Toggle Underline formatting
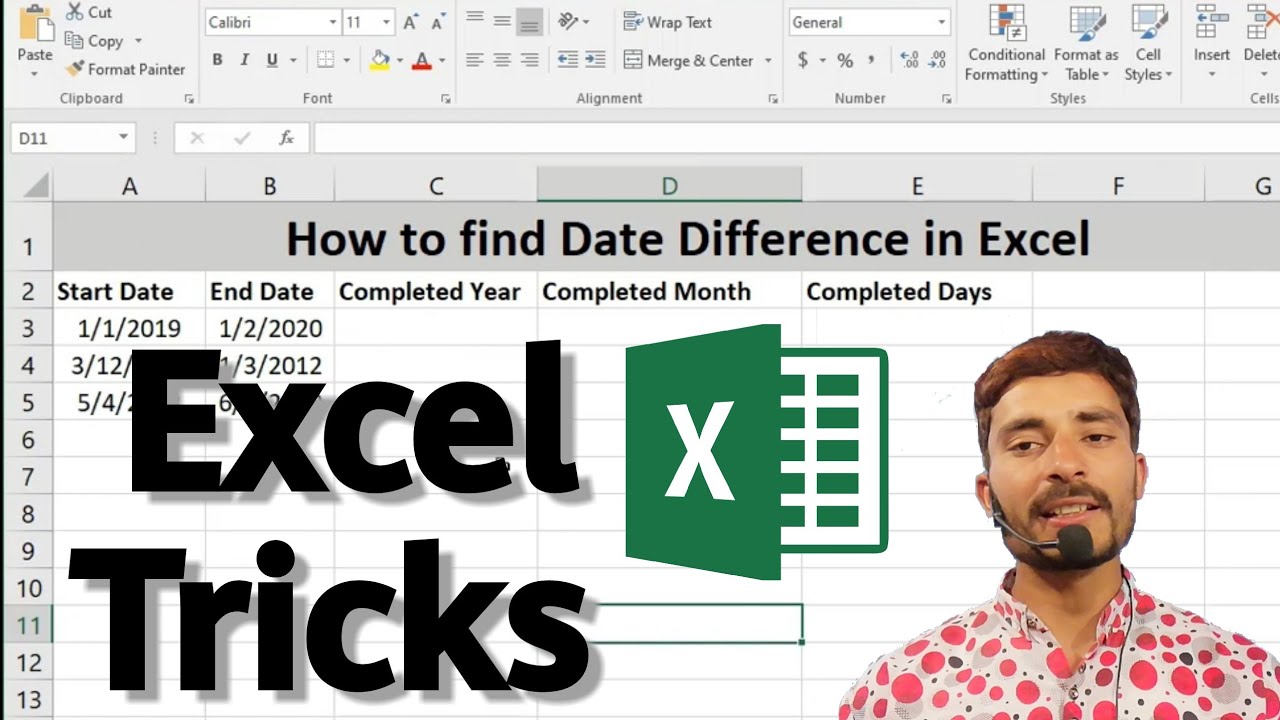 point(271,60)
